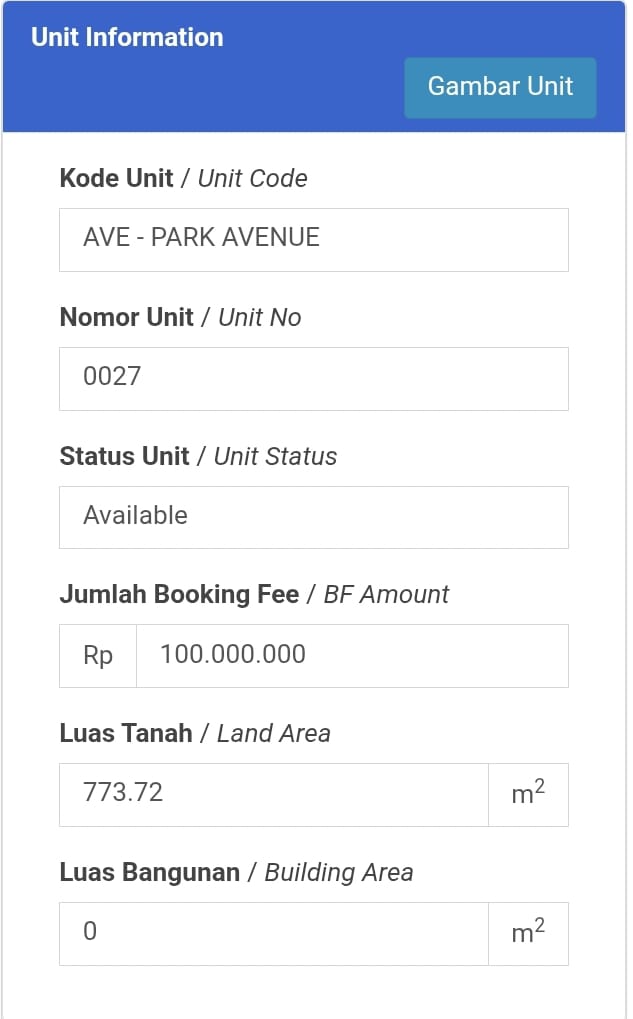This screenshot has height=1019, width=633.
Task: Click the bold Status Unit label
Action: pos(124,457)
